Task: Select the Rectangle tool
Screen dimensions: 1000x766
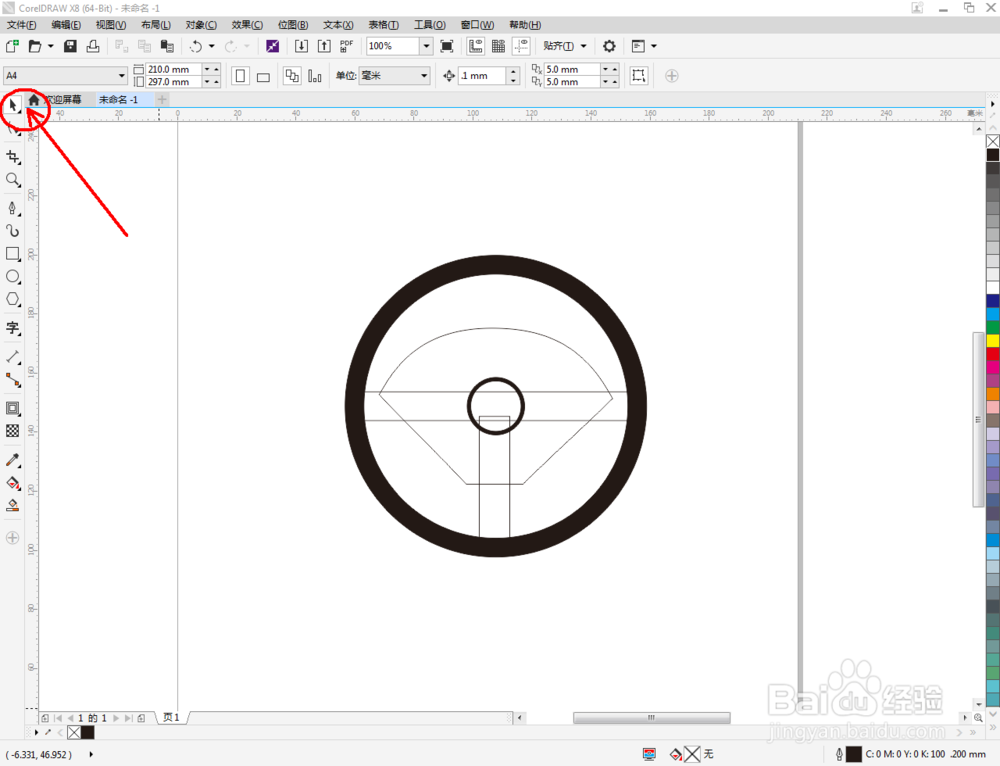Action: (13, 254)
